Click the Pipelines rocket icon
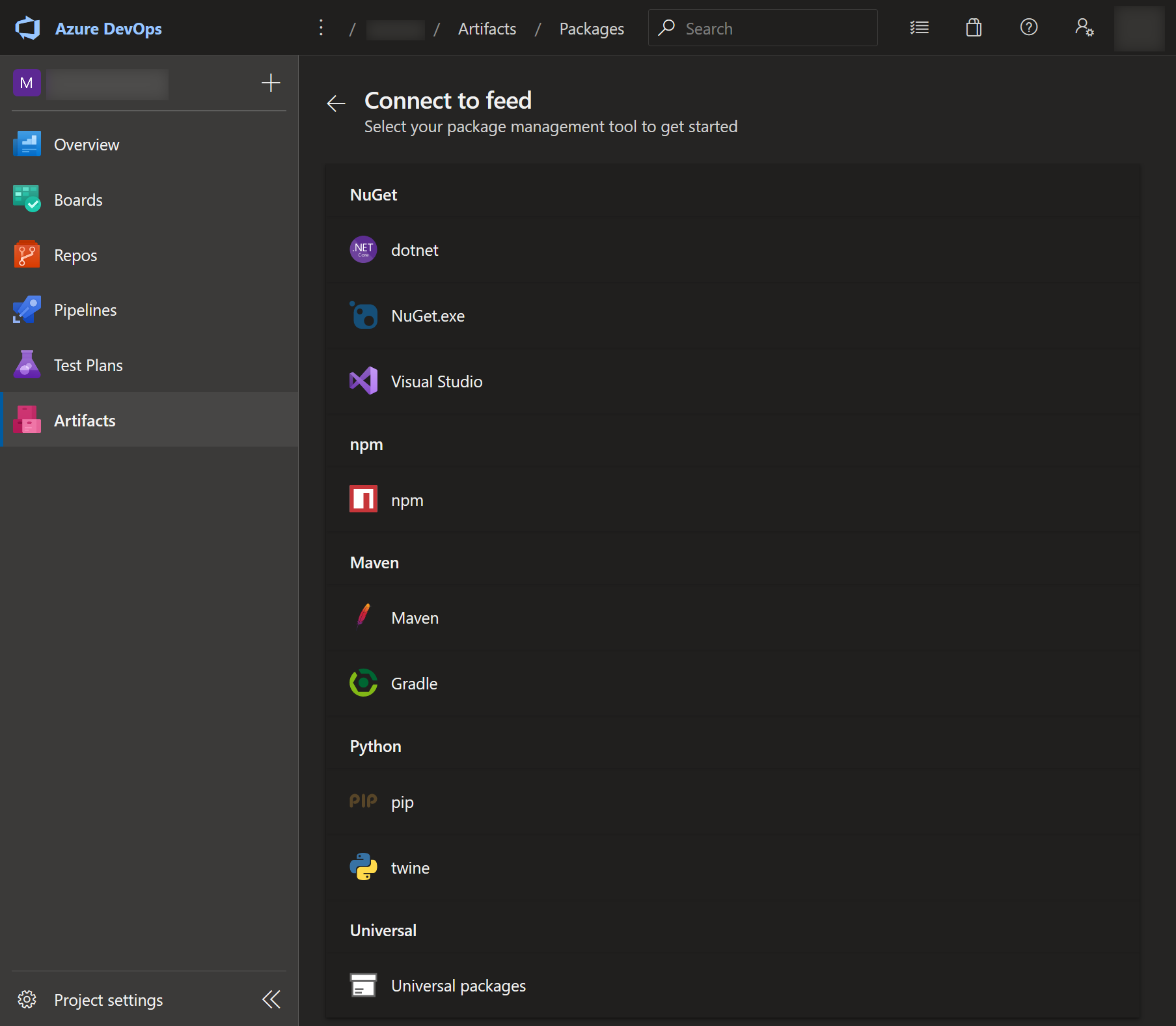The height and width of the screenshot is (1026, 1176). (x=27, y=310)
